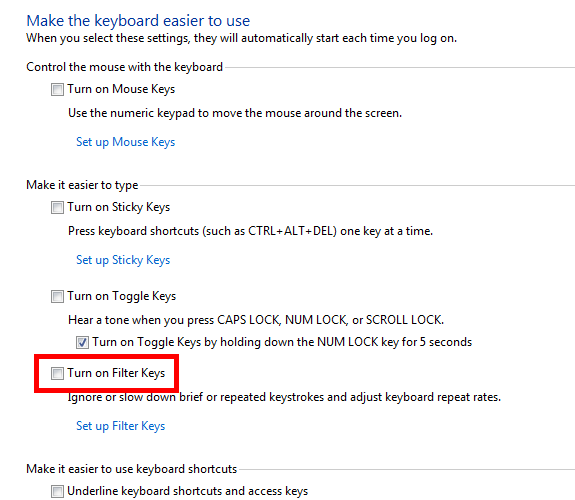575x500 pixels.
Task: Open the Set up Mouse Keys link
Action: point(125,142)
